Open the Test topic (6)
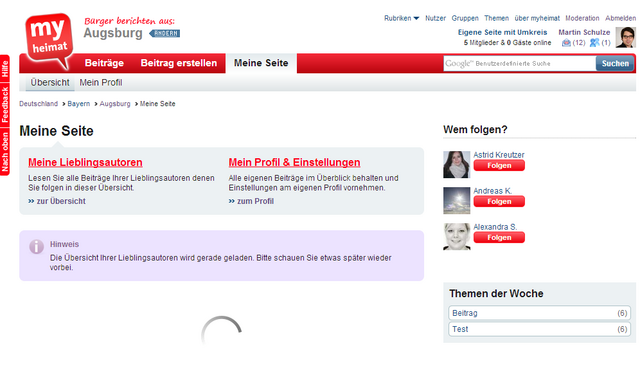 (x=539, y=329)
